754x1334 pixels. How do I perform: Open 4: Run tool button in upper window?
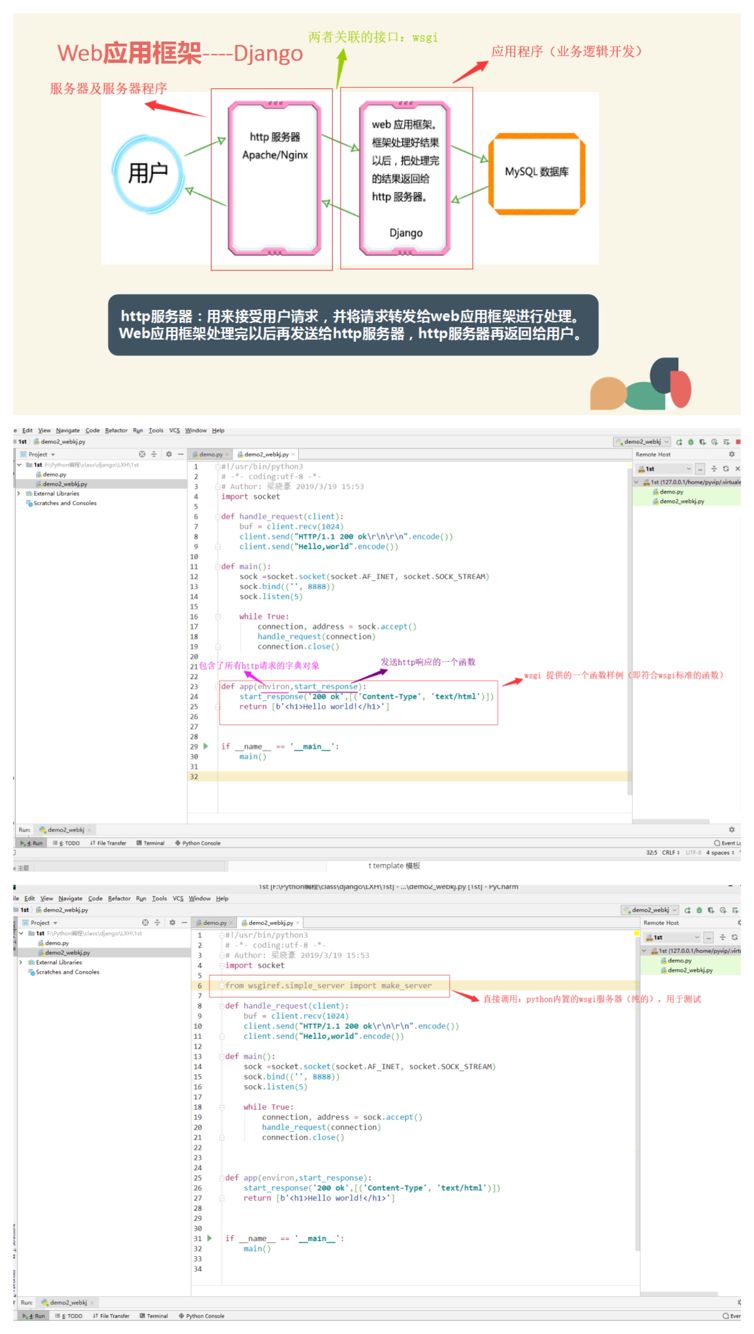point(32,843)
